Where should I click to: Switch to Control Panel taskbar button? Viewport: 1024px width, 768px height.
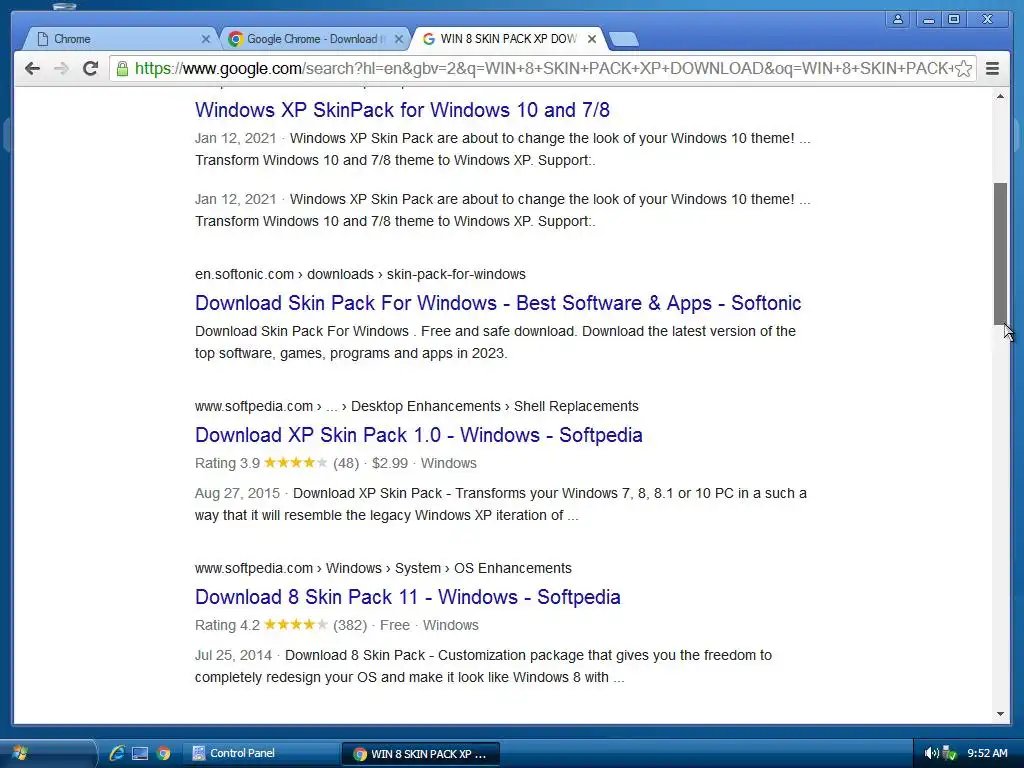tap(262, 754)
